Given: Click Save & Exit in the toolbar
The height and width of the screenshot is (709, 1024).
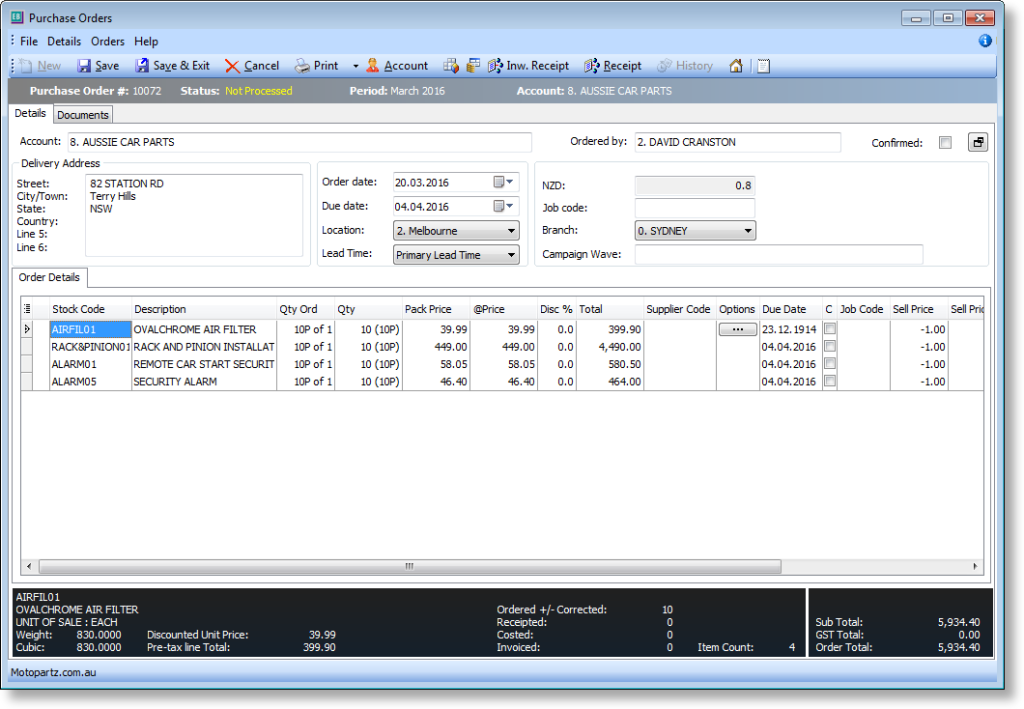Looking at the screenshot, I should 172,65.
